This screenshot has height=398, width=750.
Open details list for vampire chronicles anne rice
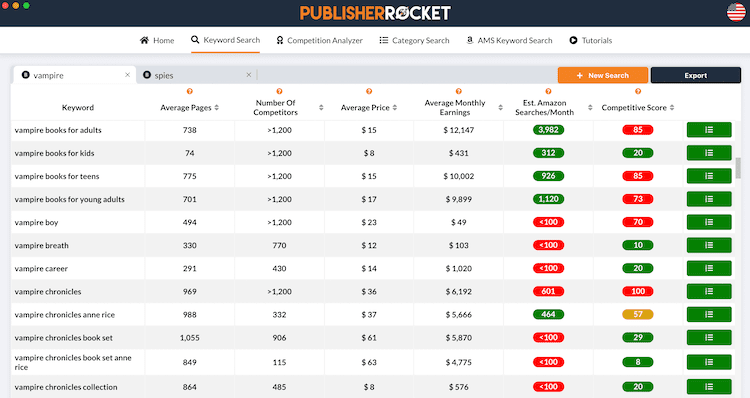coord(709,314)
